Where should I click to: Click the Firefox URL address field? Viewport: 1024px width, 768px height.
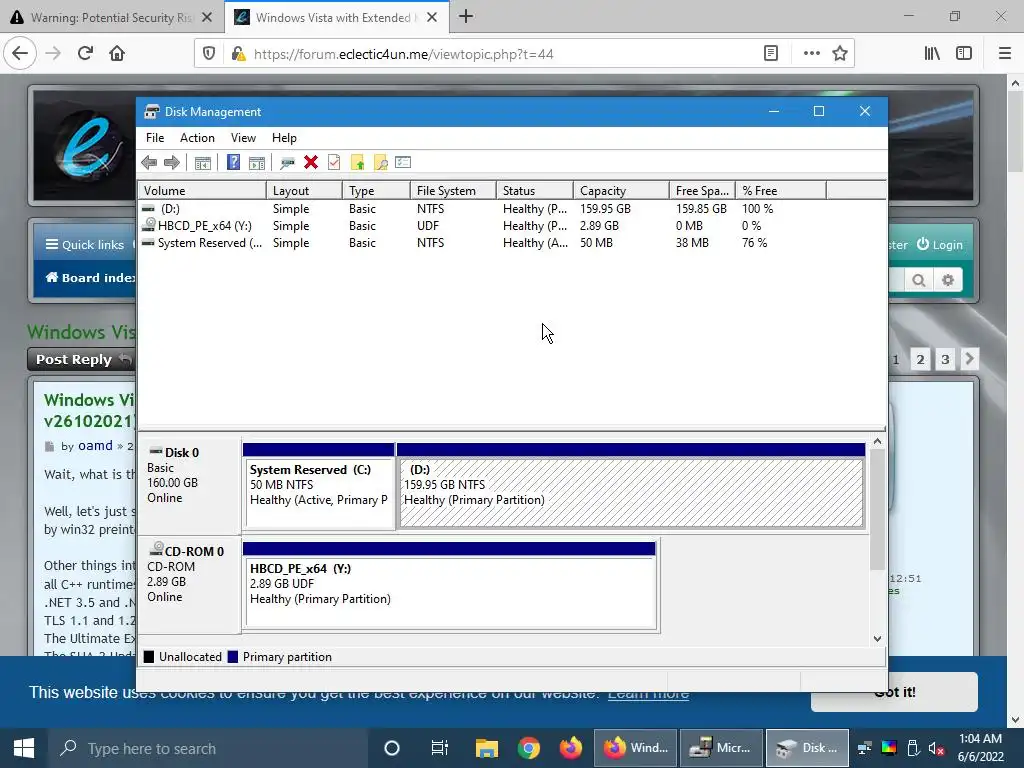pos(503,54)
